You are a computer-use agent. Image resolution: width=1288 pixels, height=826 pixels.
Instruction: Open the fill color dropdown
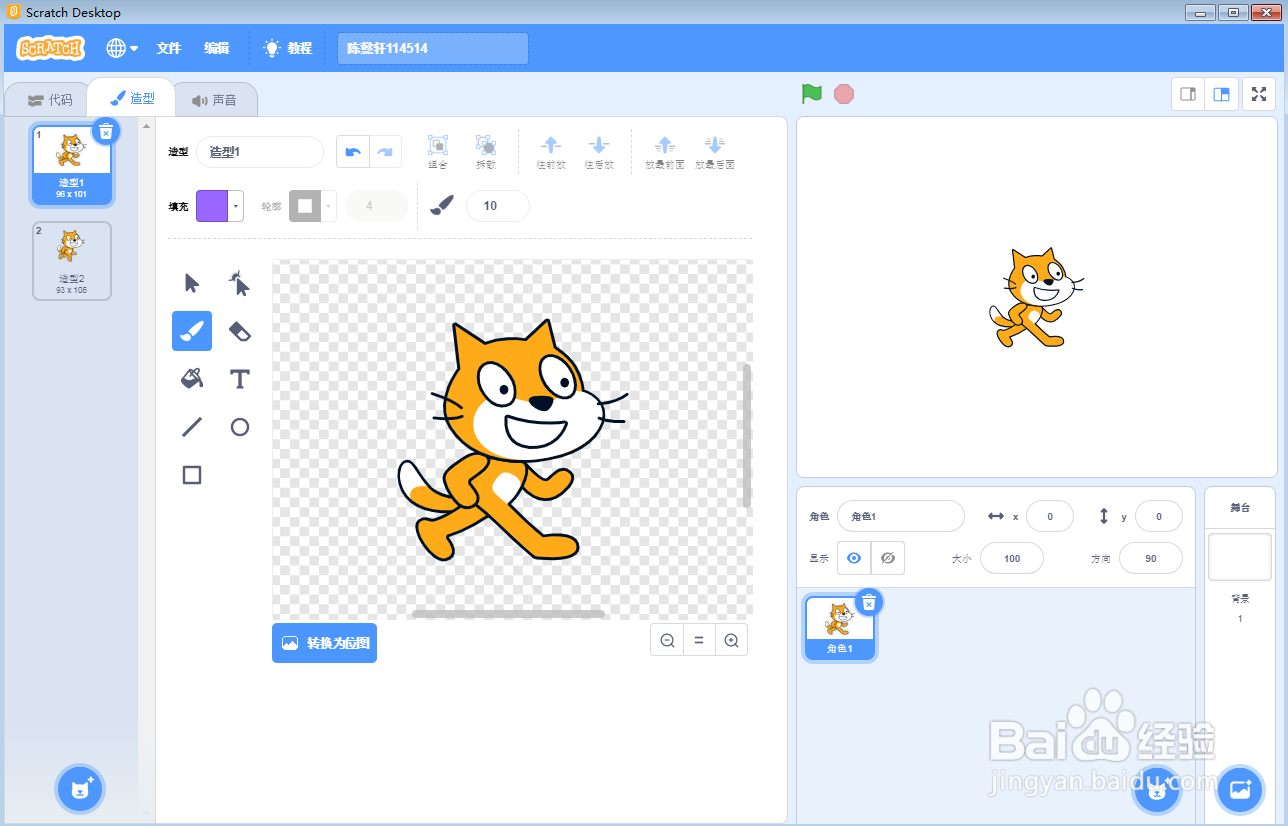pos(236,206)
